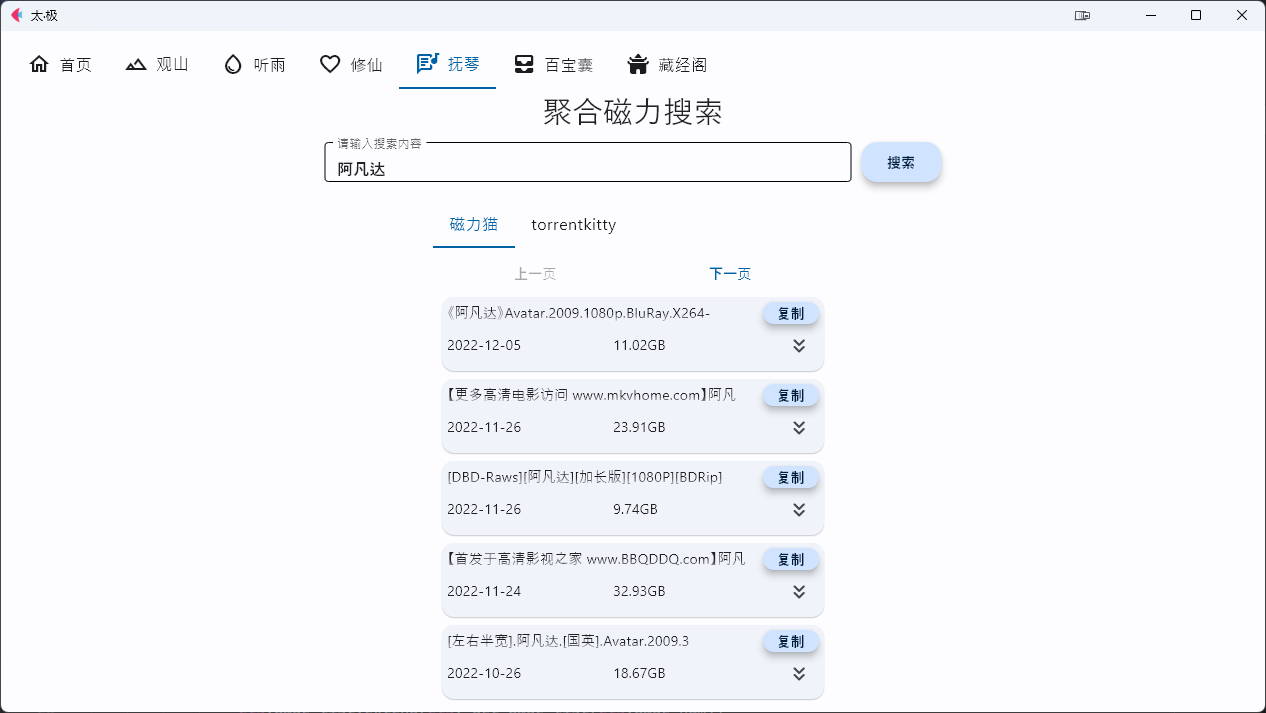Screen dimensions: 1266x713
Task: Copy the 32.93GB result magnet link
Action: [790, 558]
